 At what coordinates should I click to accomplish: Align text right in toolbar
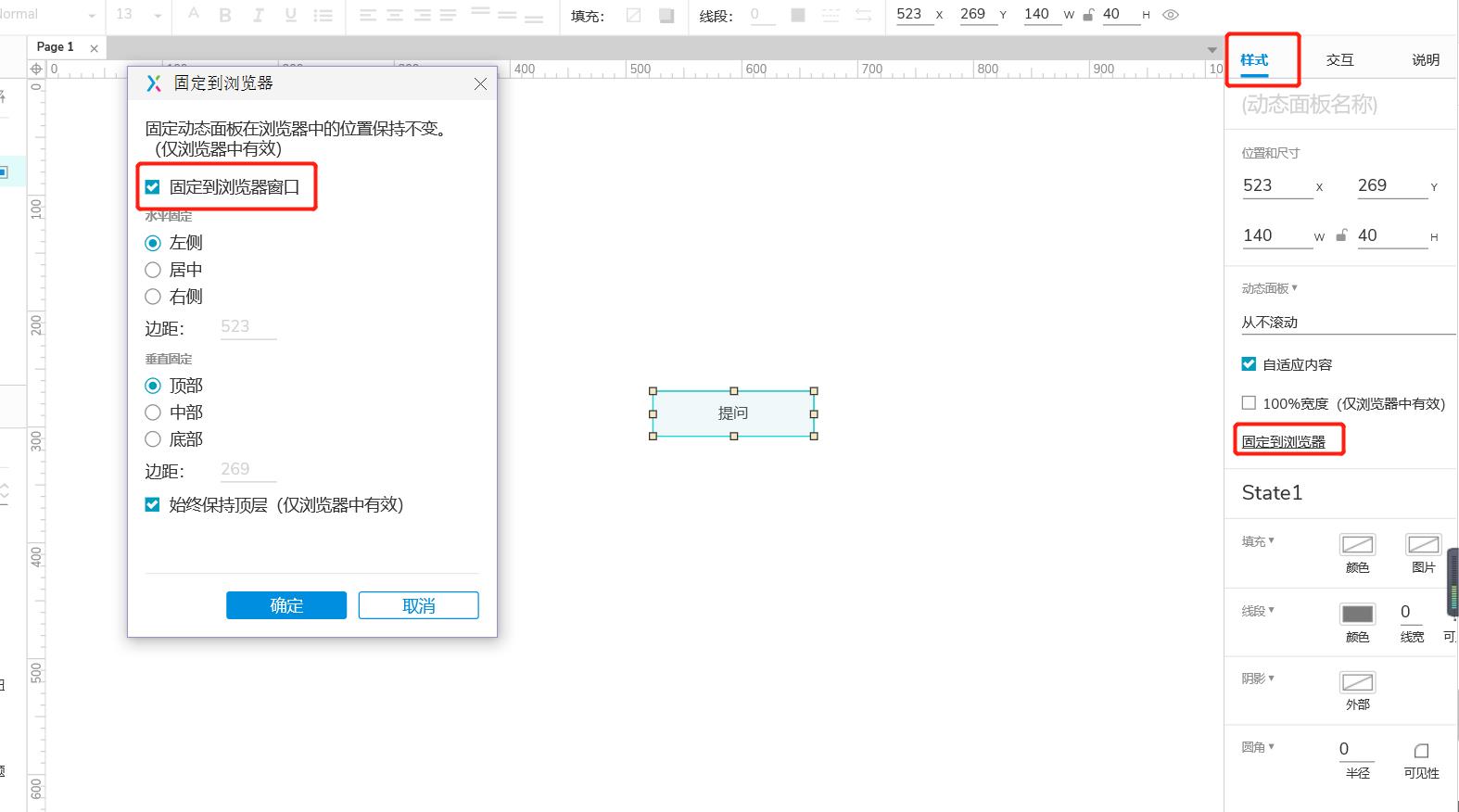(x=422, y=15)
